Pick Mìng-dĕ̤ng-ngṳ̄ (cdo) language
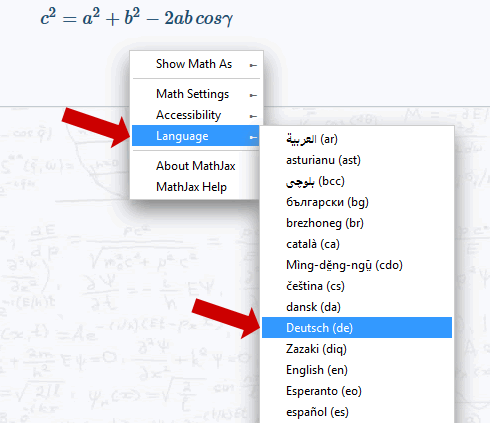Viewport: 490px width, 423px height. [357, 265]
